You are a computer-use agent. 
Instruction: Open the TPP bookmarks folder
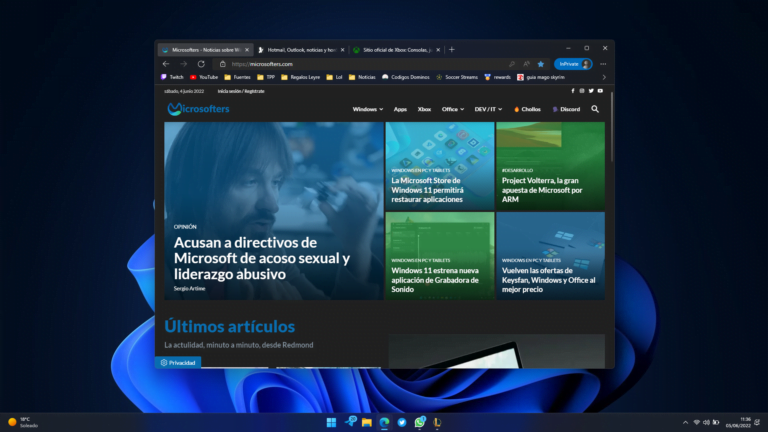click(x=266, y=77)
